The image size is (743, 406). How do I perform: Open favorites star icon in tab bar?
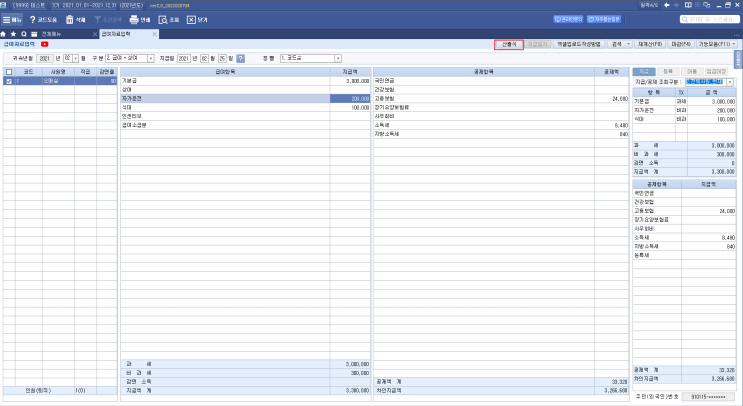tap(13, 34)
